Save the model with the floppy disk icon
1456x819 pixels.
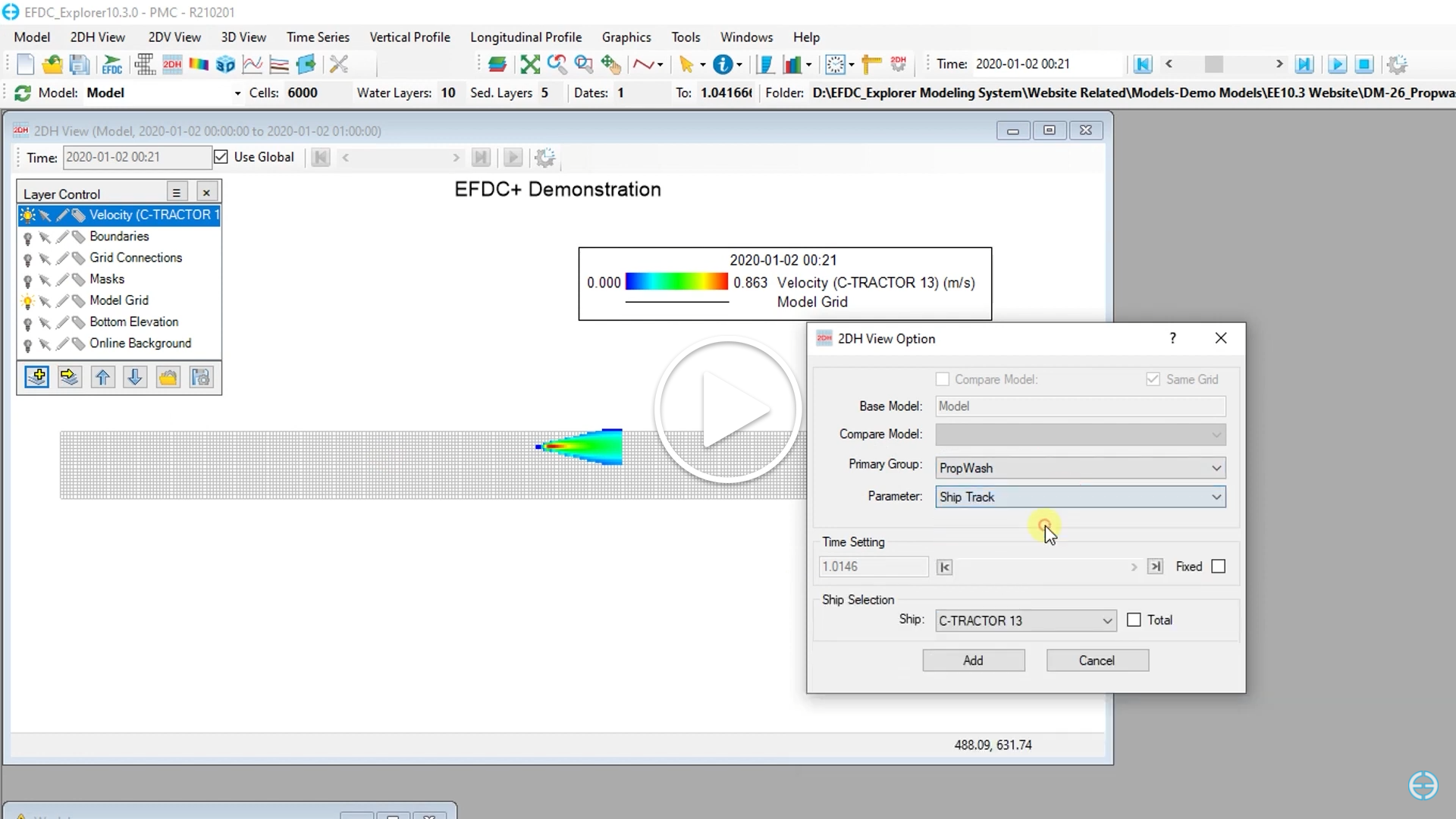(79, 64)
